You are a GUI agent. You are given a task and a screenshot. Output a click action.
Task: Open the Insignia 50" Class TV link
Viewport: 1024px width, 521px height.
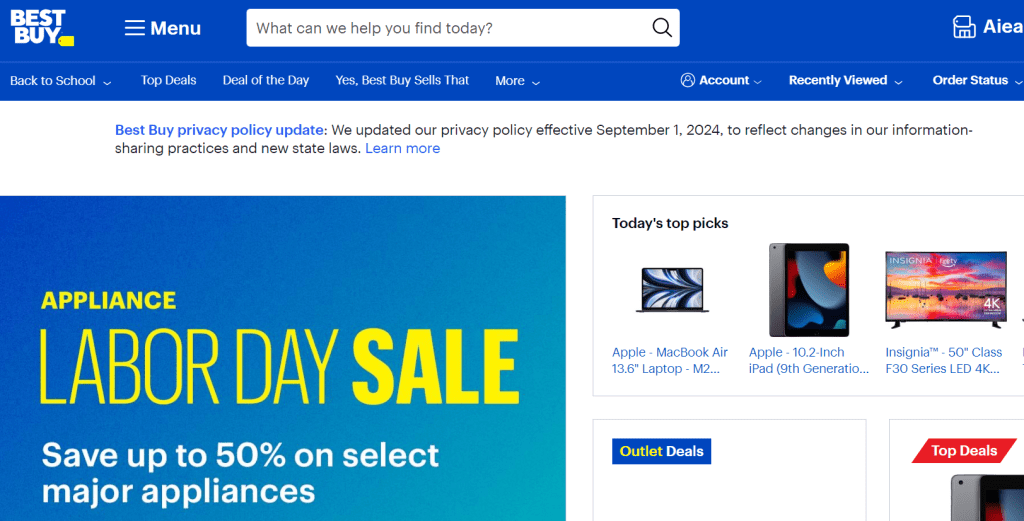tap(943, 360)
